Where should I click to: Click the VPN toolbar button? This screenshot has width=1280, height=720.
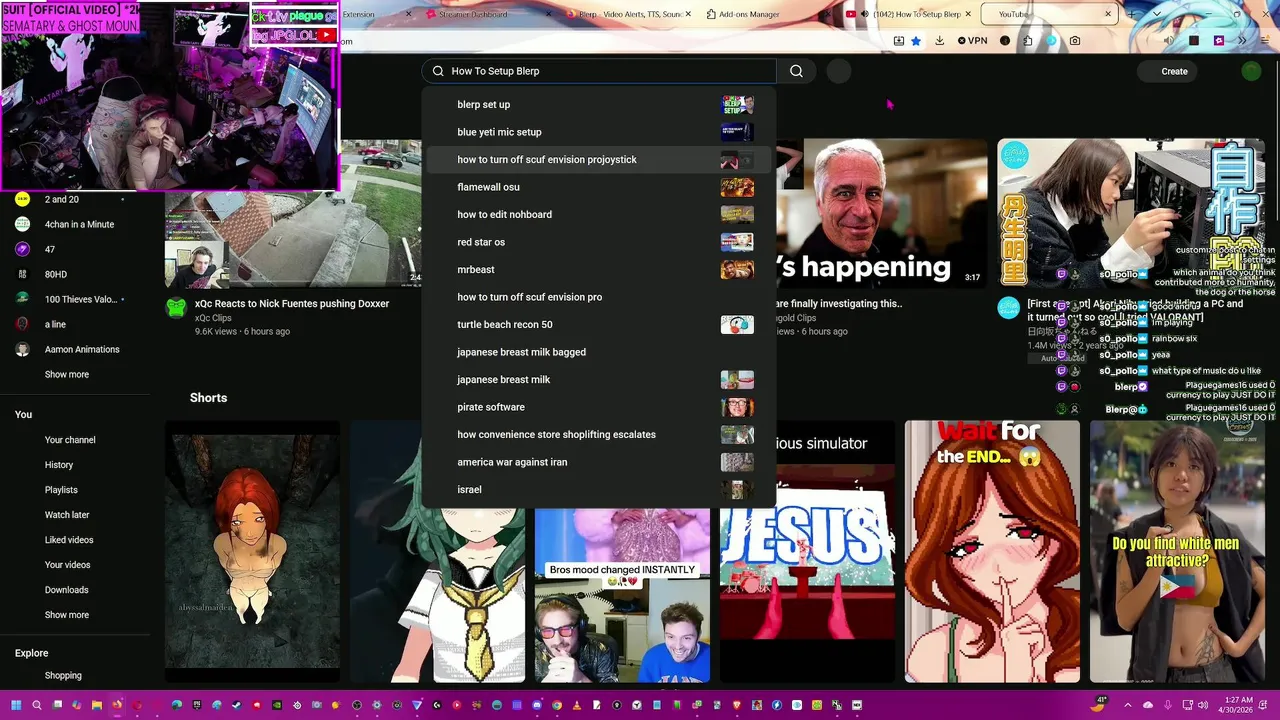click(x=972, y=41)
